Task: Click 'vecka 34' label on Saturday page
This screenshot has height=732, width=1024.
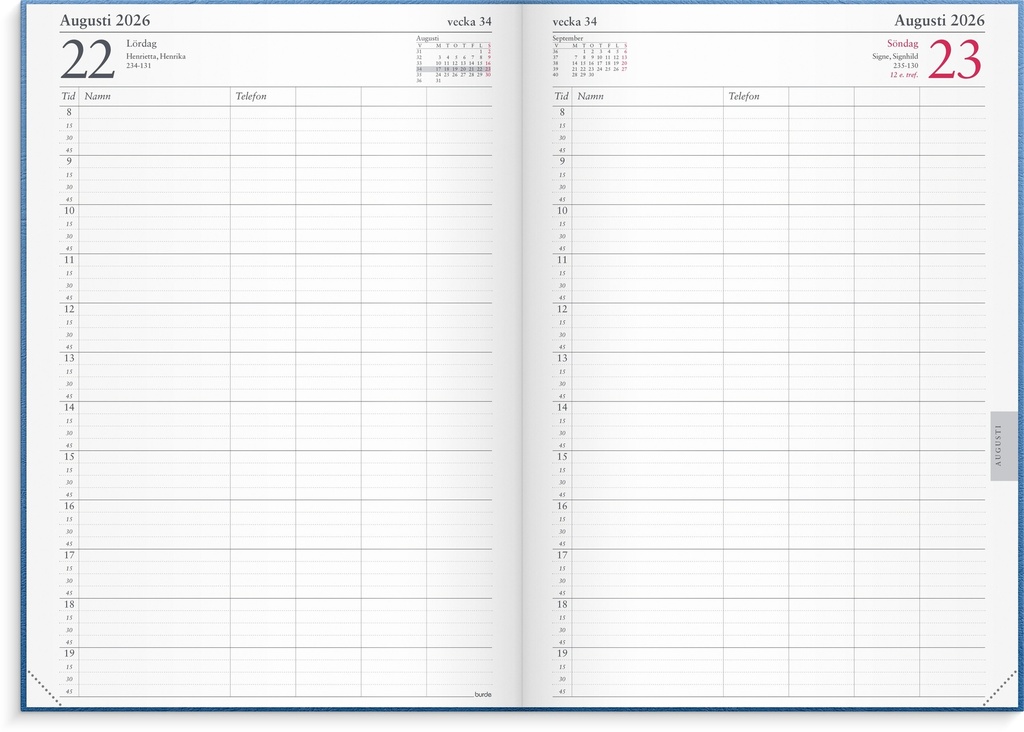Action: [470, 21]
